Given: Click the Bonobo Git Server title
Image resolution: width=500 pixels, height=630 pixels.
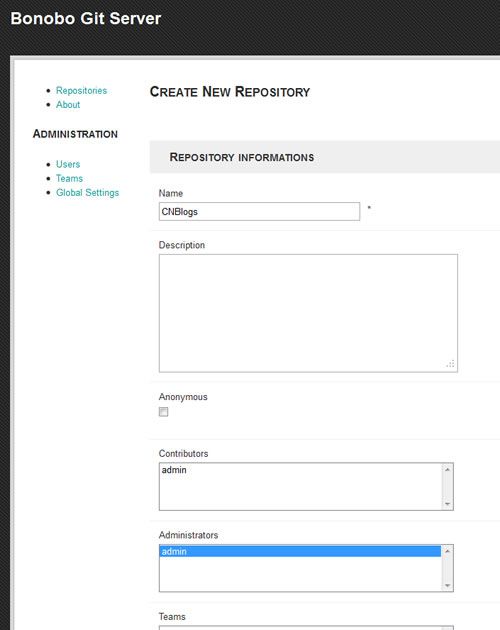Looking at the screenshot, I should coord(86,18).
